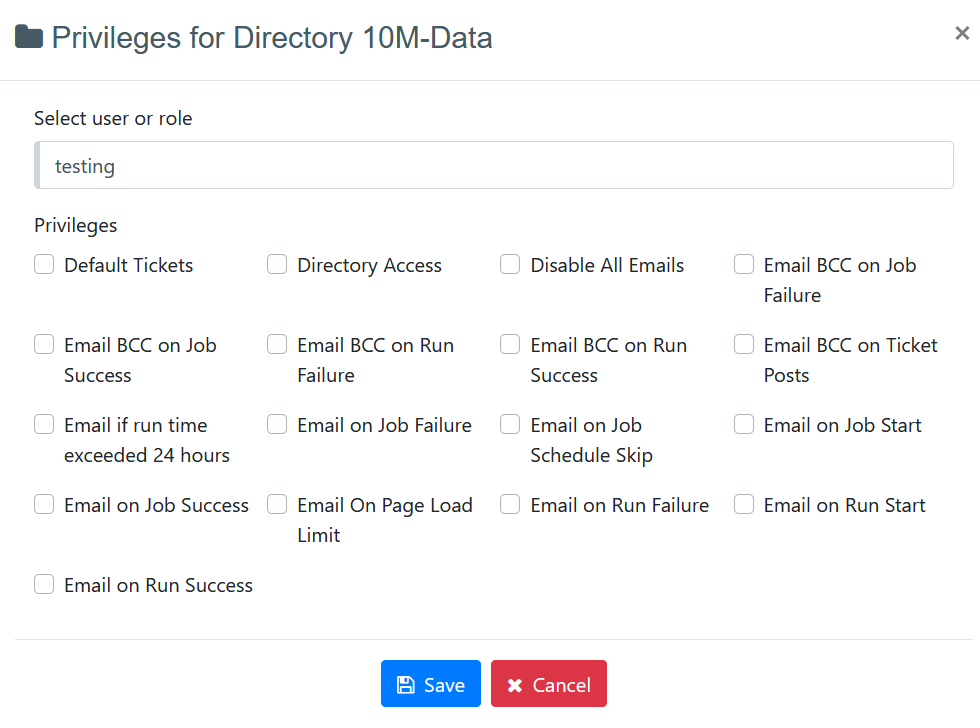Check the Directory Access privilege

pos(277,265)
